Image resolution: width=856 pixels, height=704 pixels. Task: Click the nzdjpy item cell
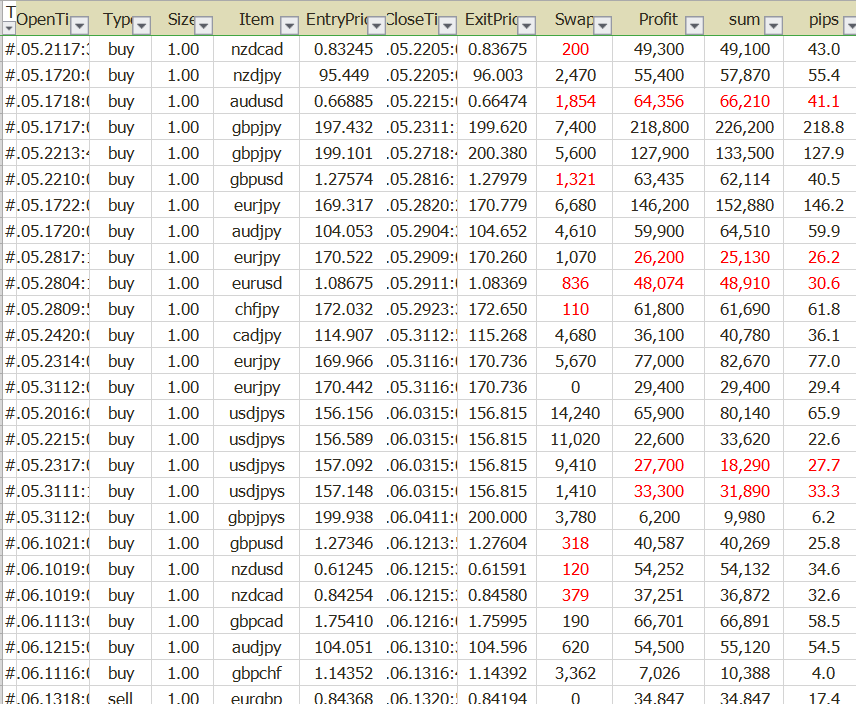pos(257,75)
